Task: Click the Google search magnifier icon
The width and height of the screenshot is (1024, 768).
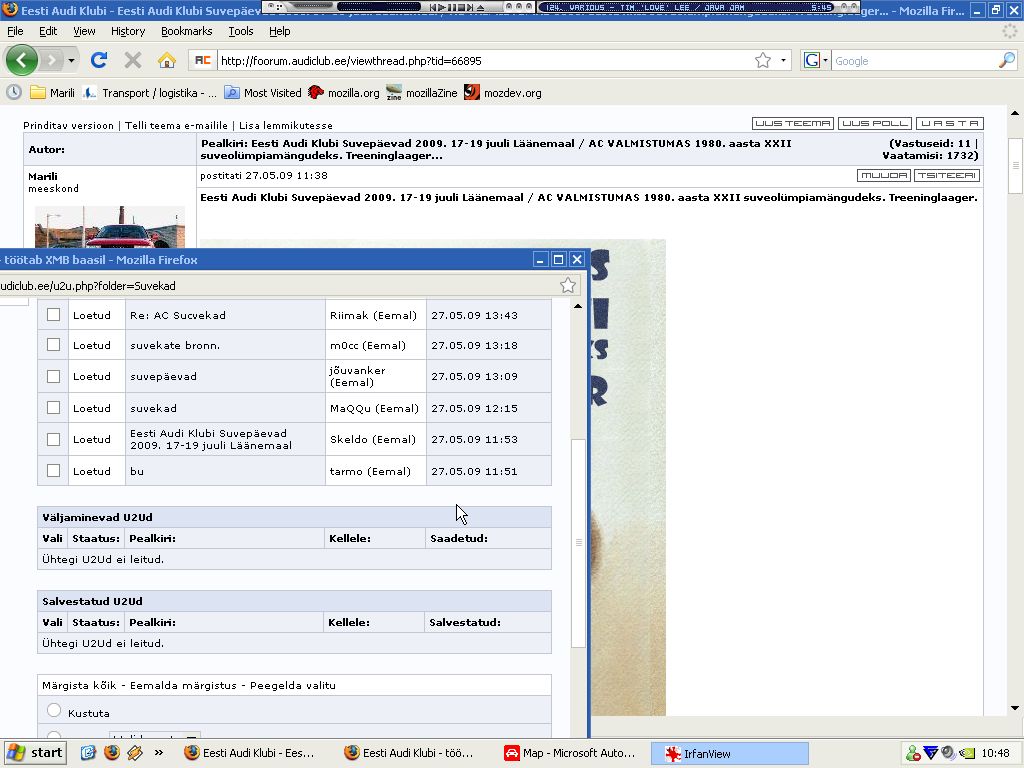Action: [1006, 60]
